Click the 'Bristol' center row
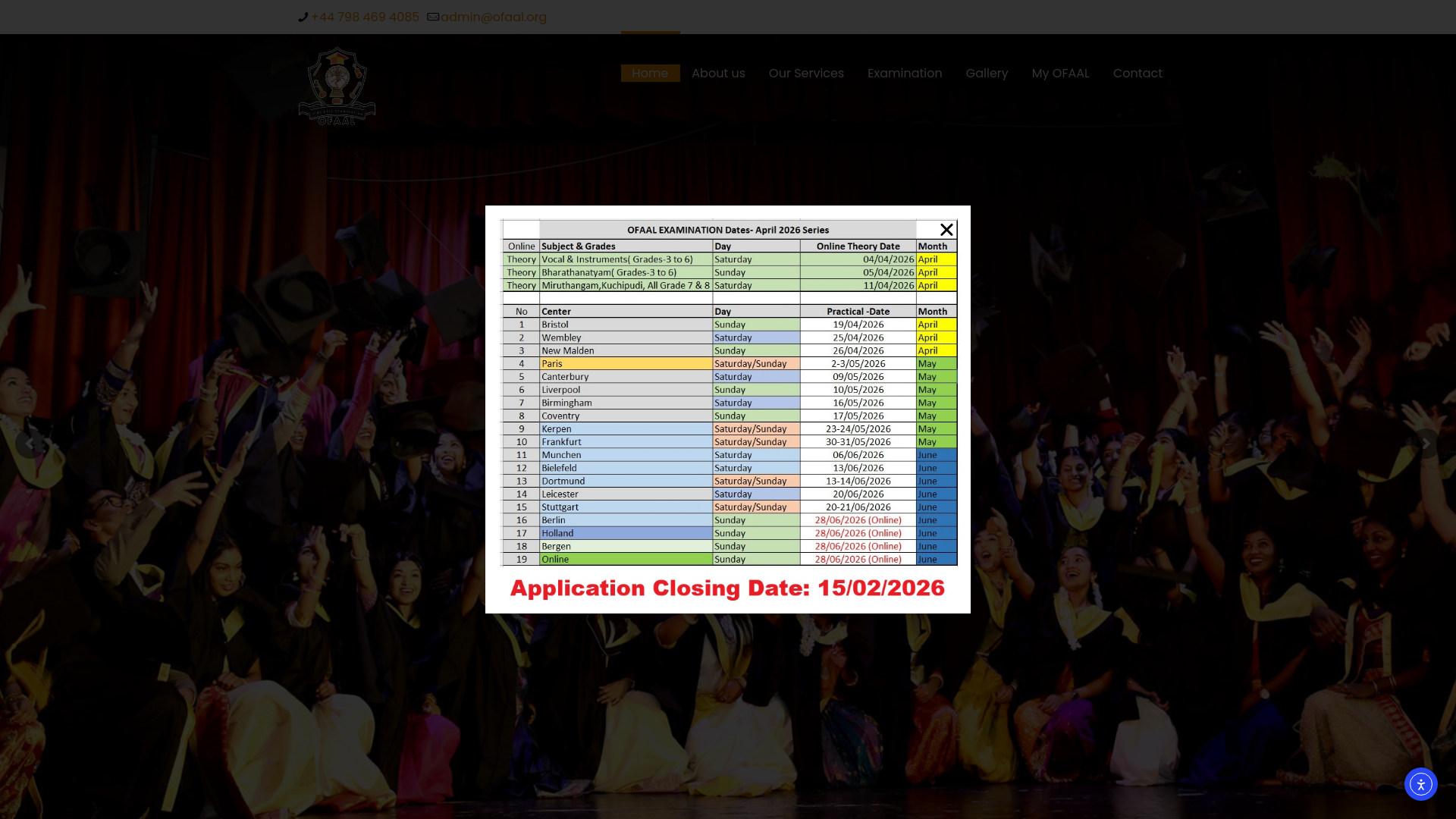1456x819 pixels. pos(729,325)
